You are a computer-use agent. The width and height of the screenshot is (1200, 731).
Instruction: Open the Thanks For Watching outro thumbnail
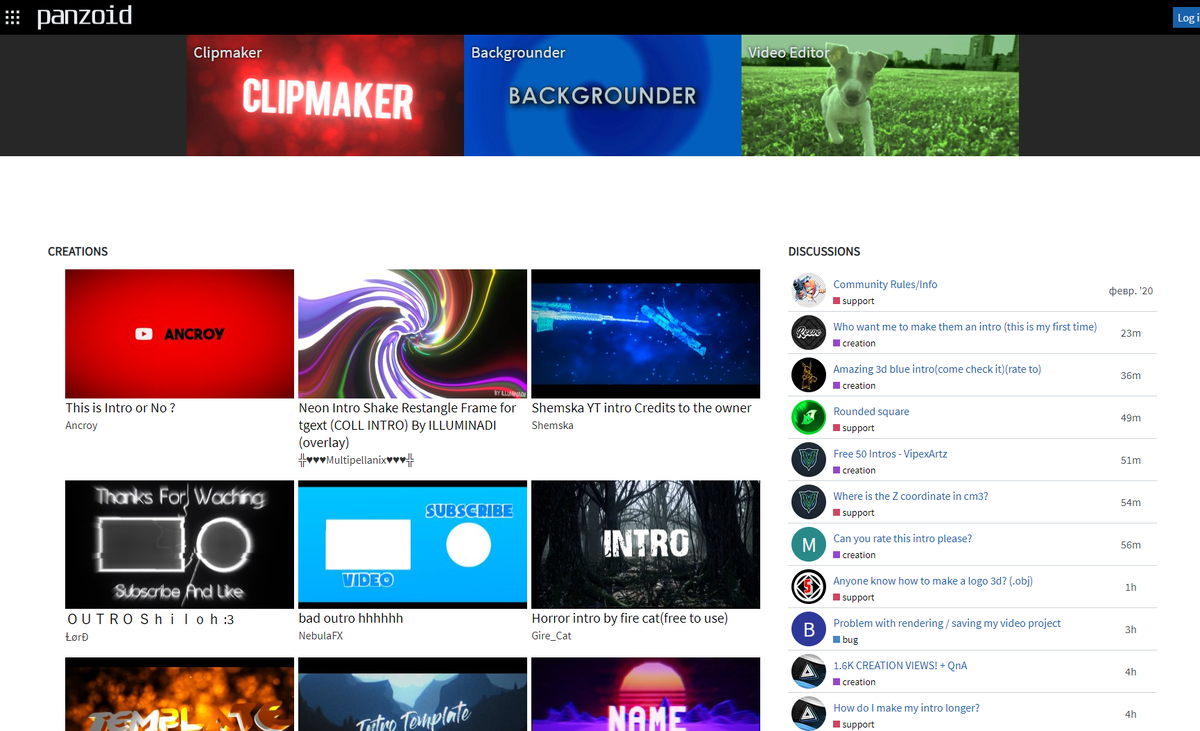[180, 544]
